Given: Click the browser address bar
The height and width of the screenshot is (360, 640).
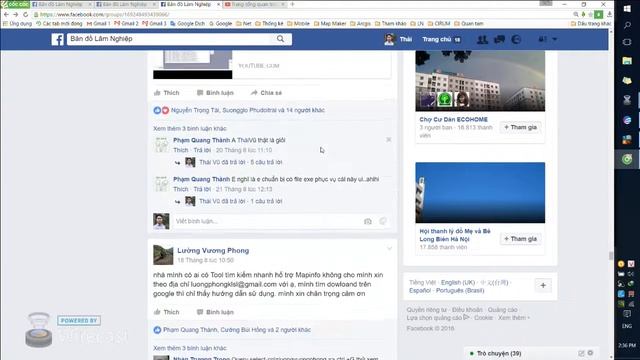Looking at the screenshot, I should pyautogui.click(x=302, y=14).
